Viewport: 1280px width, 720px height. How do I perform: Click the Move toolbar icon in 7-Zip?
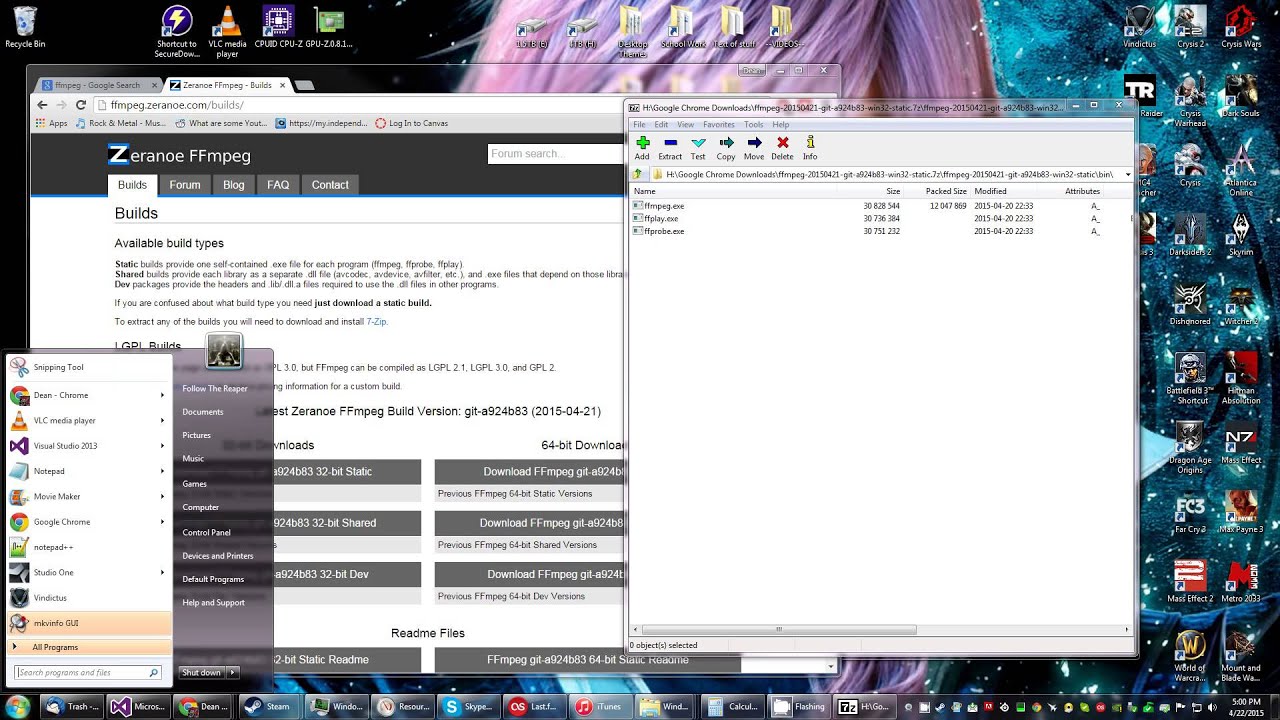point(754,148)
